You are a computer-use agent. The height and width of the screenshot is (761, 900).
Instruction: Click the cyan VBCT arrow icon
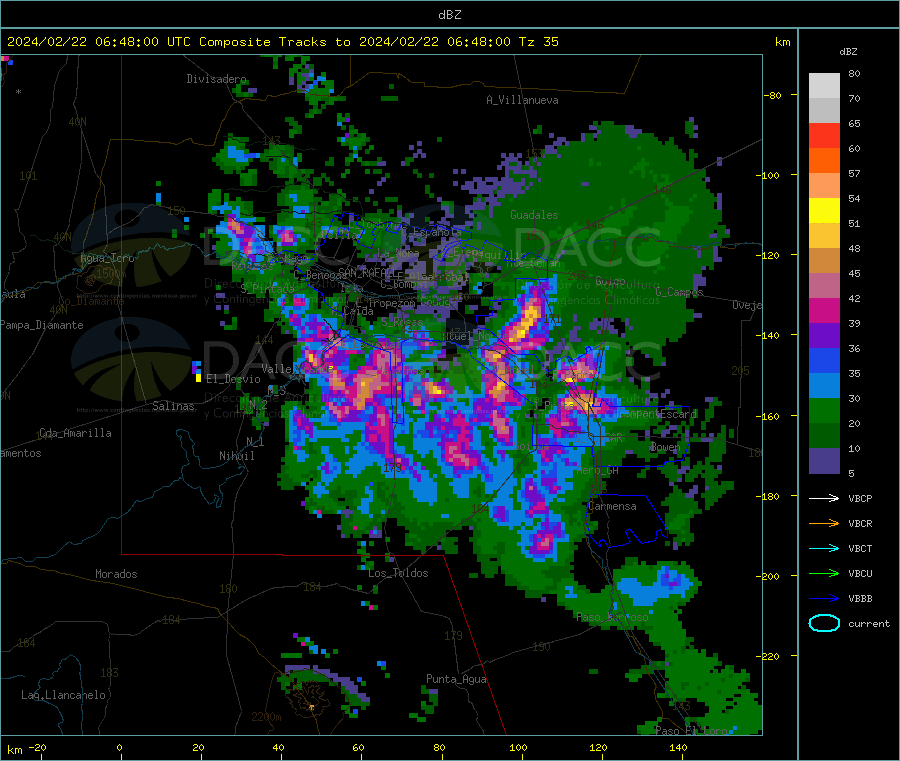tap(824, 549)
